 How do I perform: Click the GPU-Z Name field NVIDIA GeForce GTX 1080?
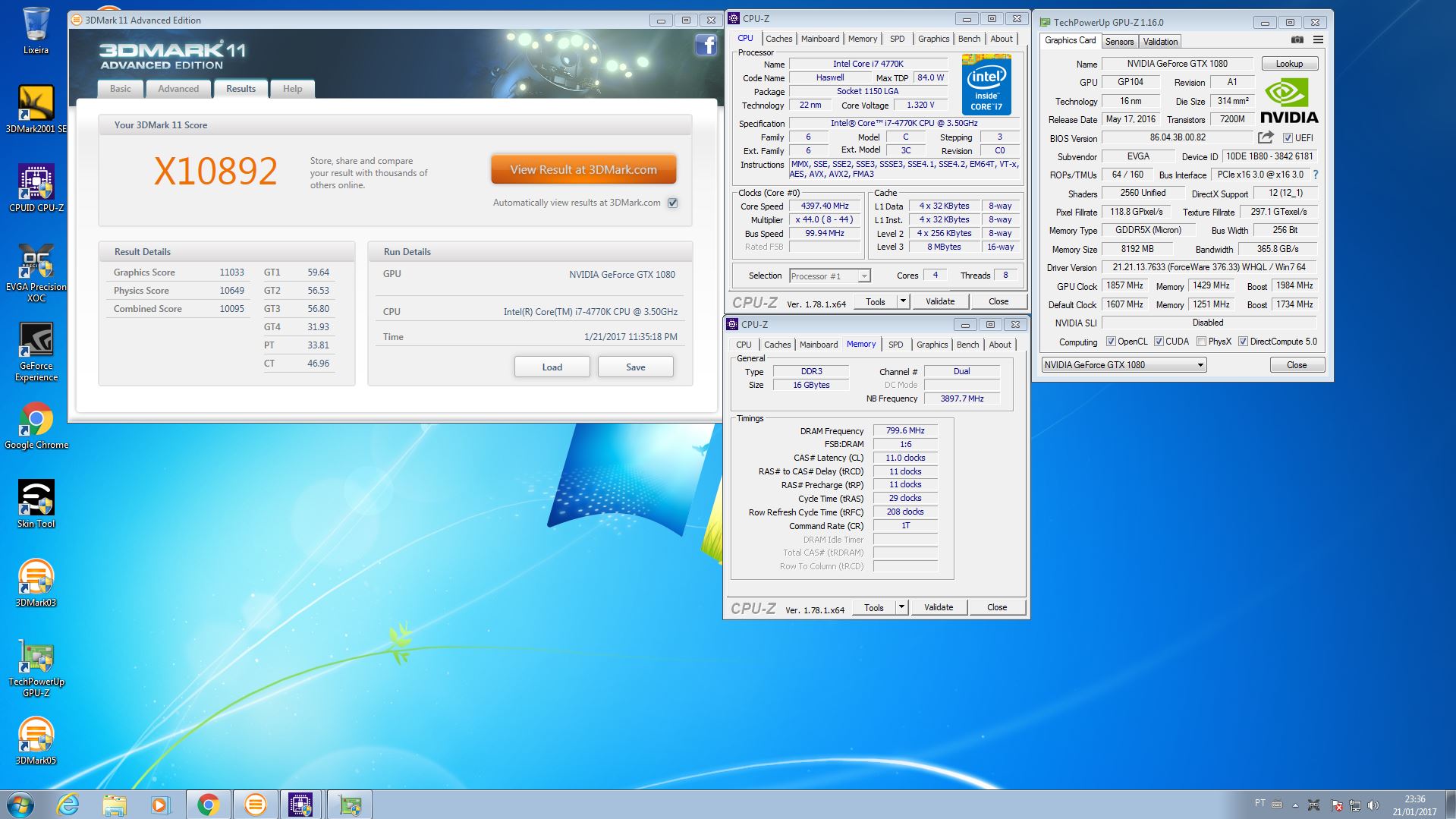point(1178,64)
